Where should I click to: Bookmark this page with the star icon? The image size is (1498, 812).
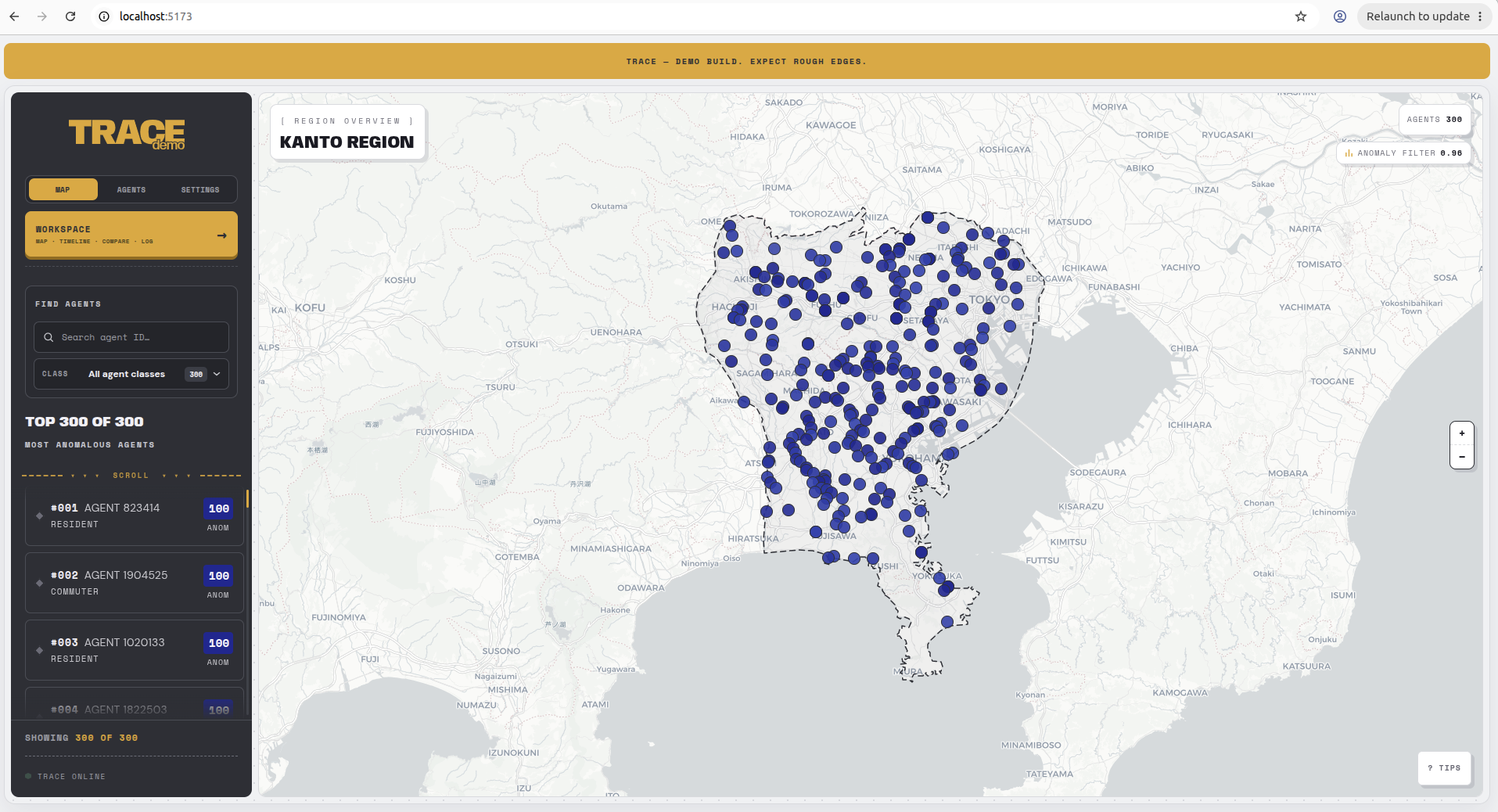[1301, 16]
